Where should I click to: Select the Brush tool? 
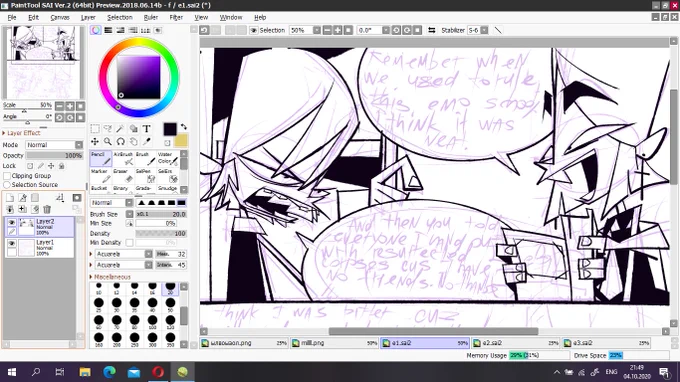point(145,159)
